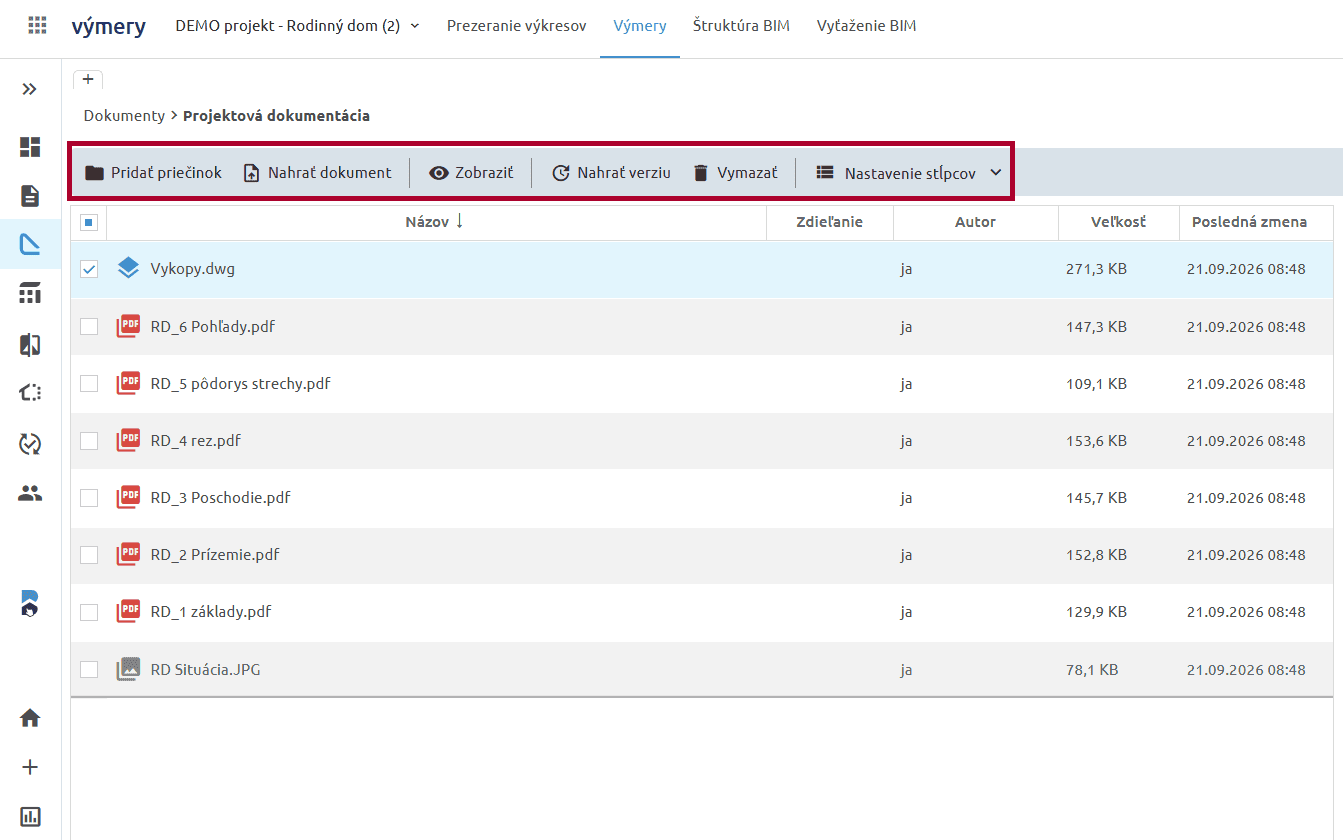Viewport: 1343px width, 840px height.
Task: Open the apps grid menu icon
Action: pyautogui.click(x=37, y=26)
